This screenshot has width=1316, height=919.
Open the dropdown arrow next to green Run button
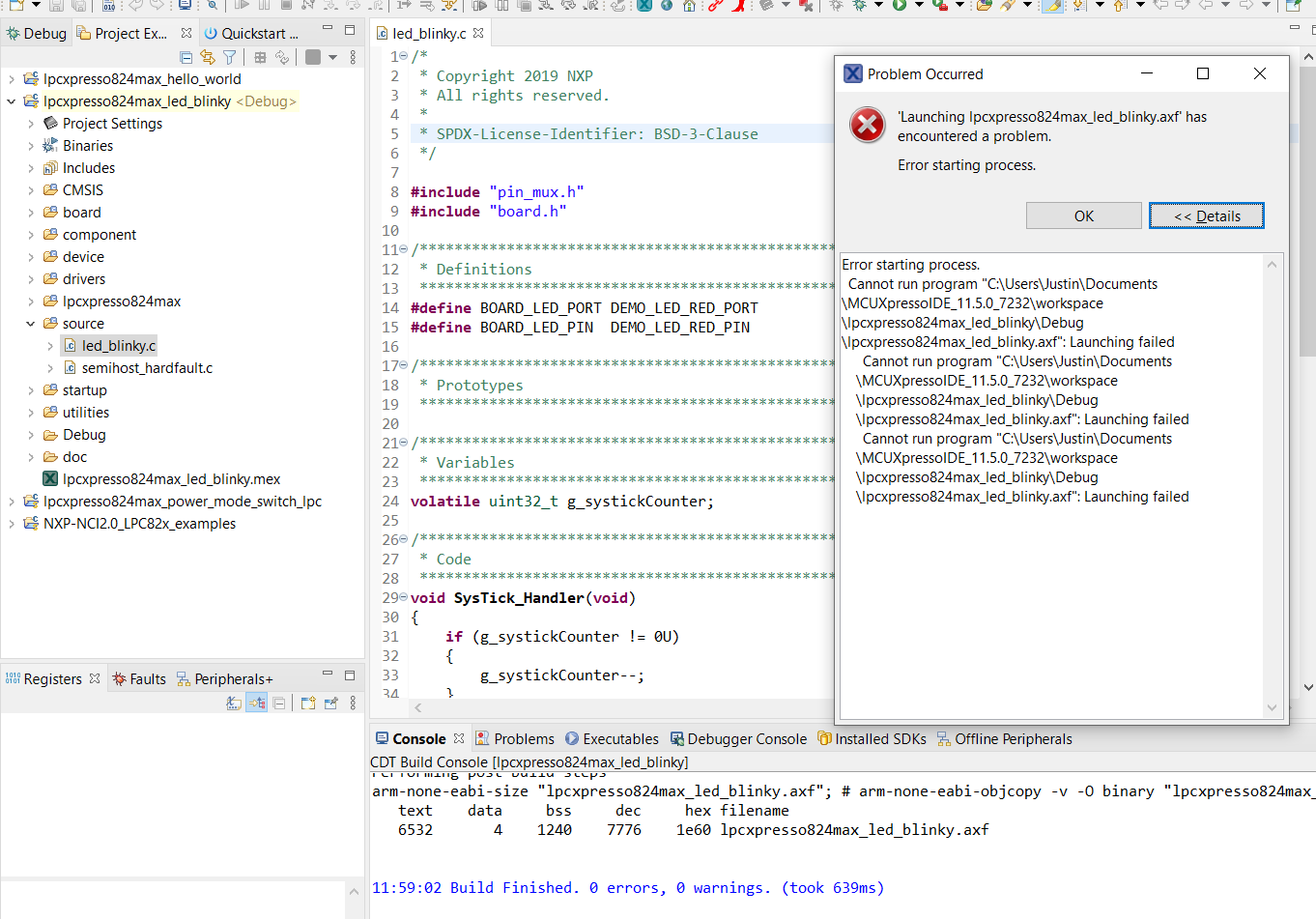point(918,5)
